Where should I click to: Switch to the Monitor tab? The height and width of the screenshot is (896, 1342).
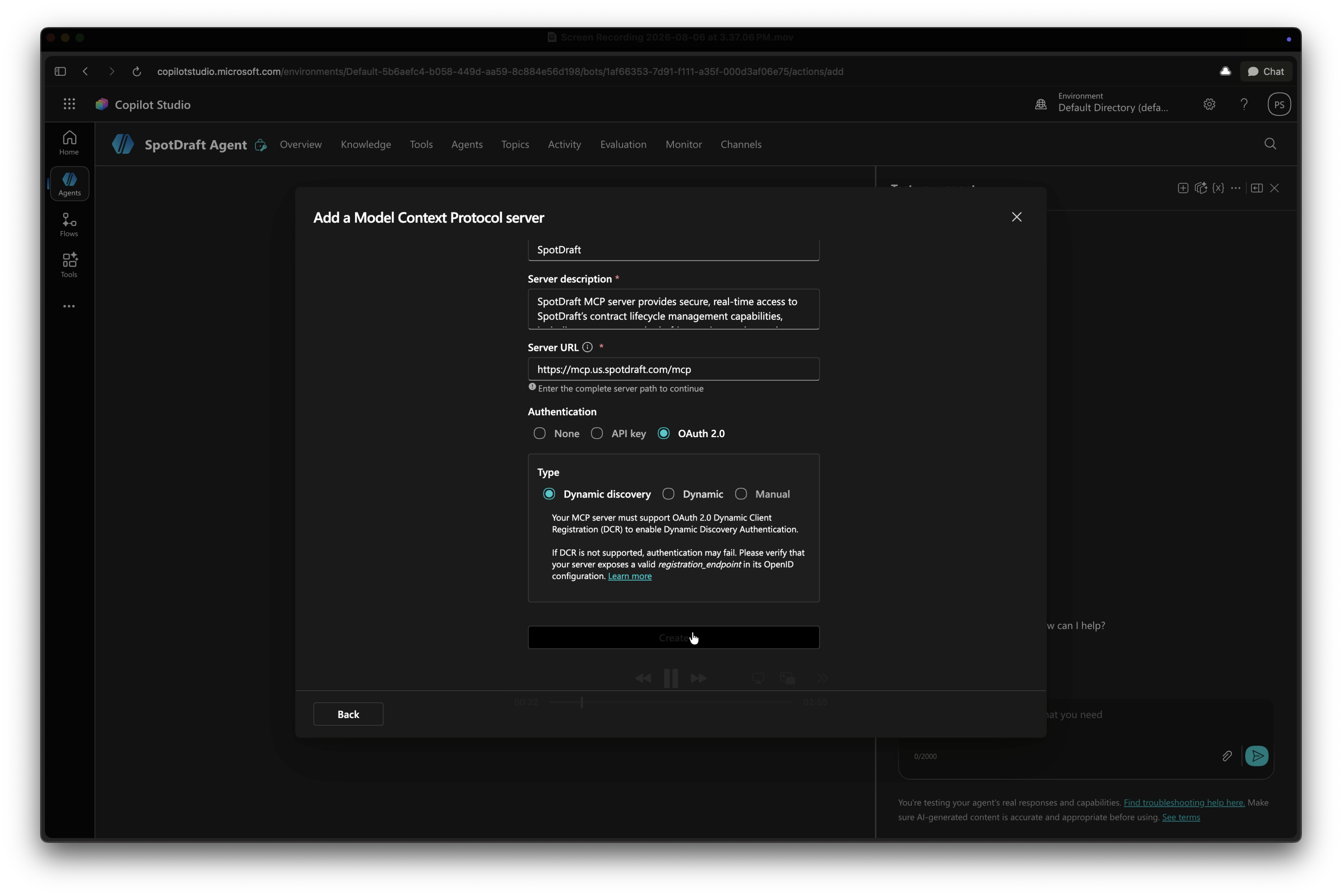point(684,145)
